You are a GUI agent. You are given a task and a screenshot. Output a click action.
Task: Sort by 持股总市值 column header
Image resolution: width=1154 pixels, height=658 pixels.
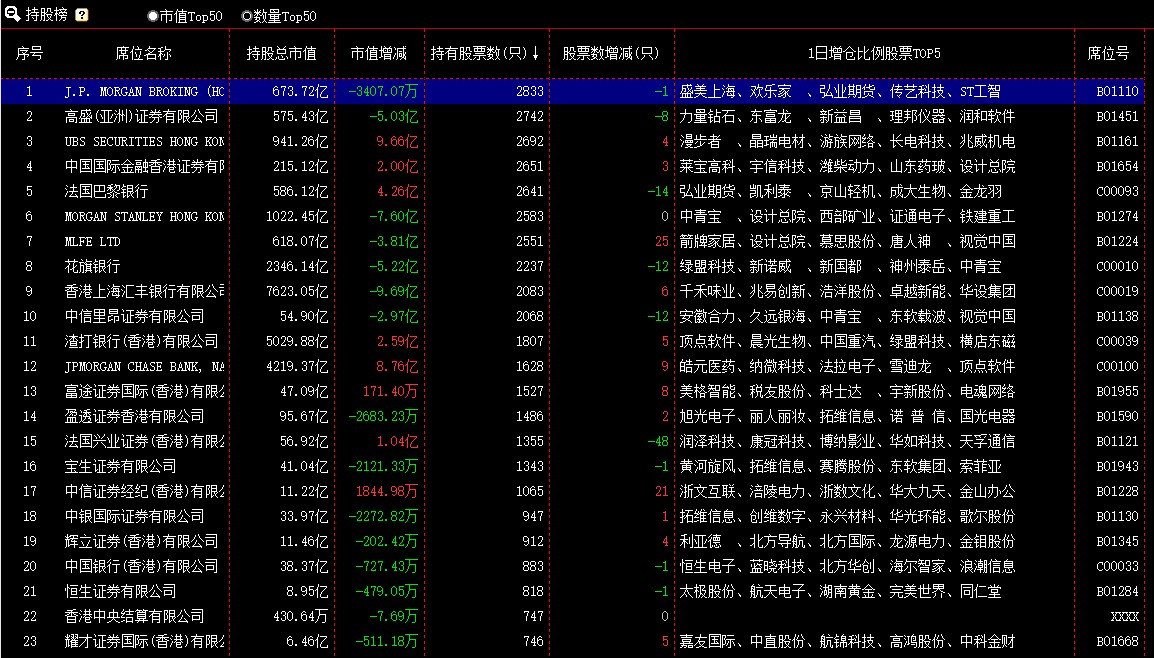(x=282, y=53)
